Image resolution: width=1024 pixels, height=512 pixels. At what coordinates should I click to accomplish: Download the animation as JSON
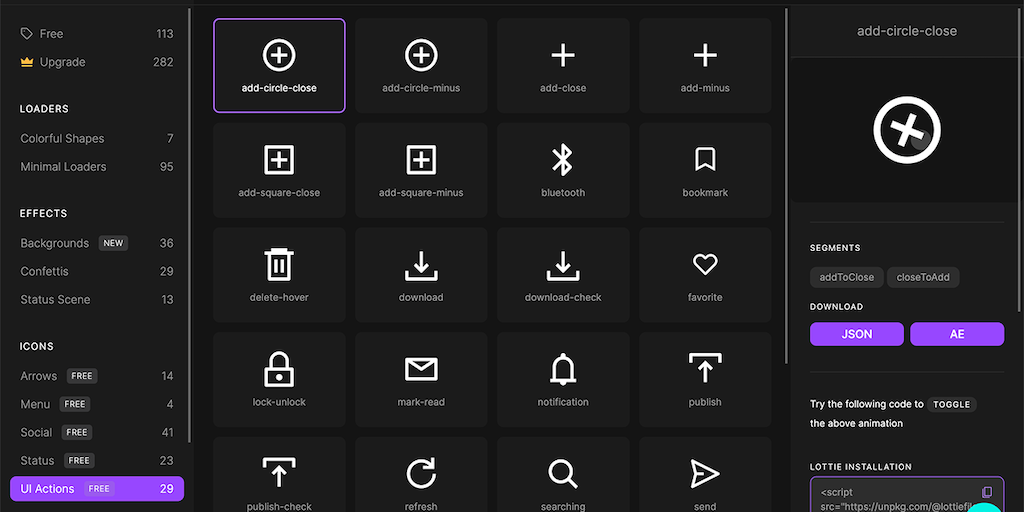(x=857, y=334)
